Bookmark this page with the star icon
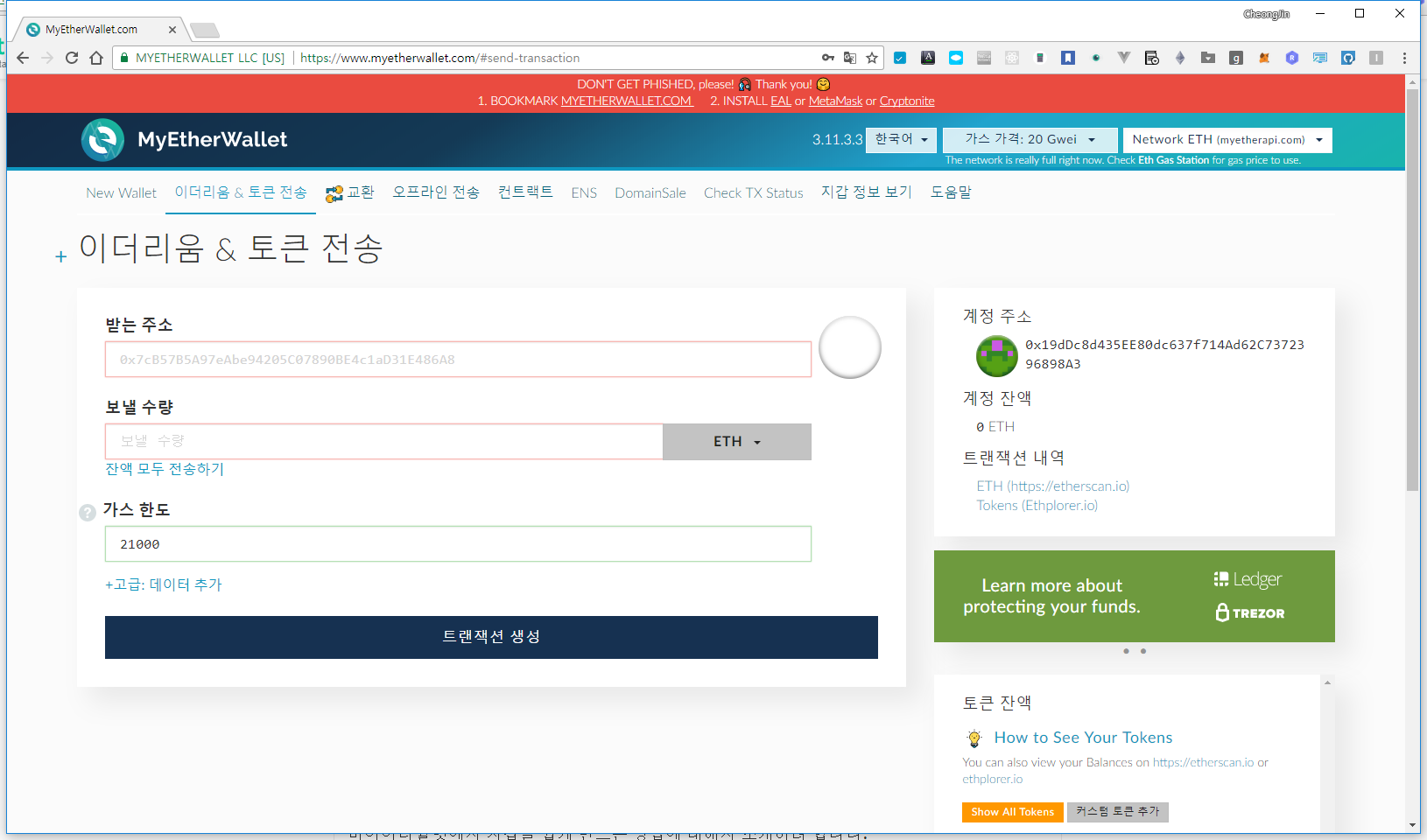The width and height of the screenshot is (1427, 840). 872,58
